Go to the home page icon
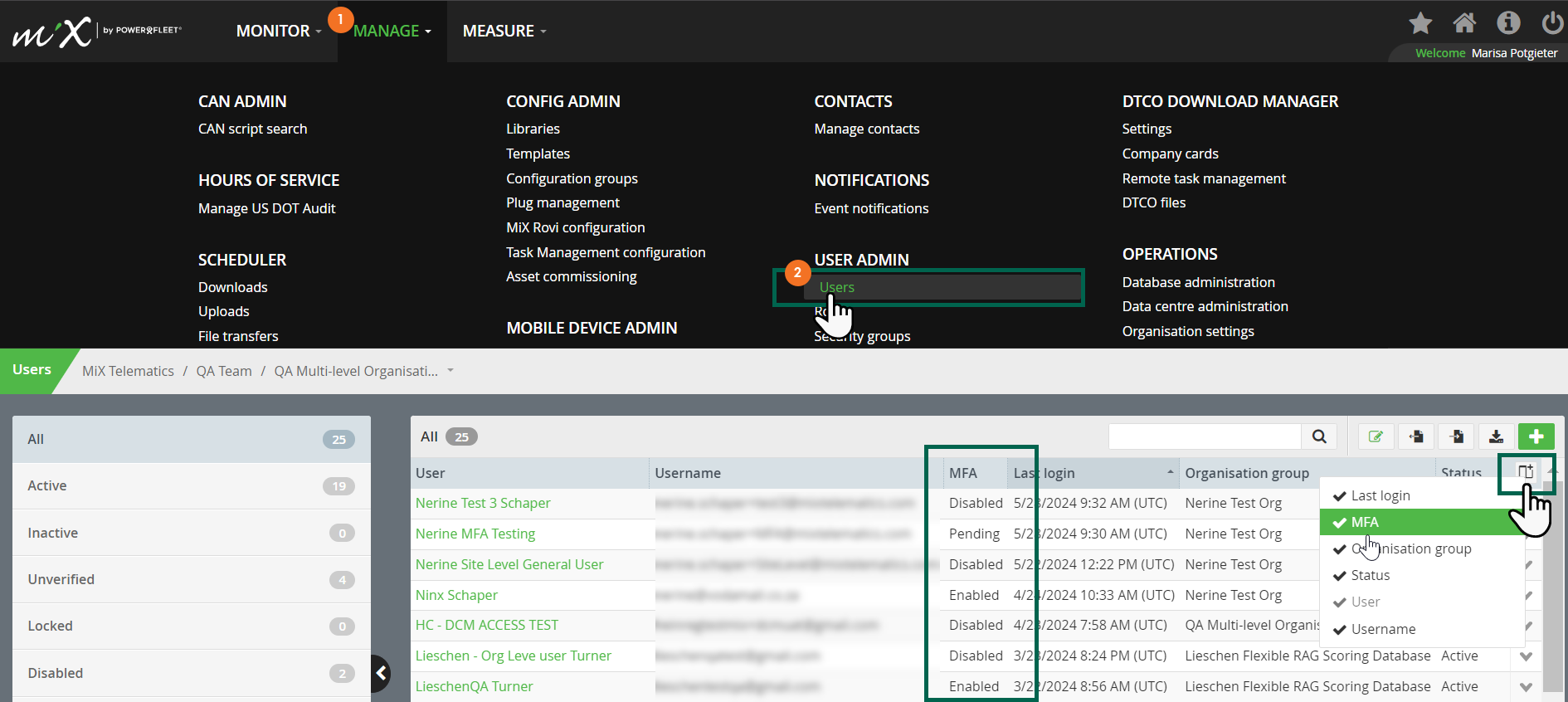This screenshot has width=1568, height=702. tap(1464, 22)
